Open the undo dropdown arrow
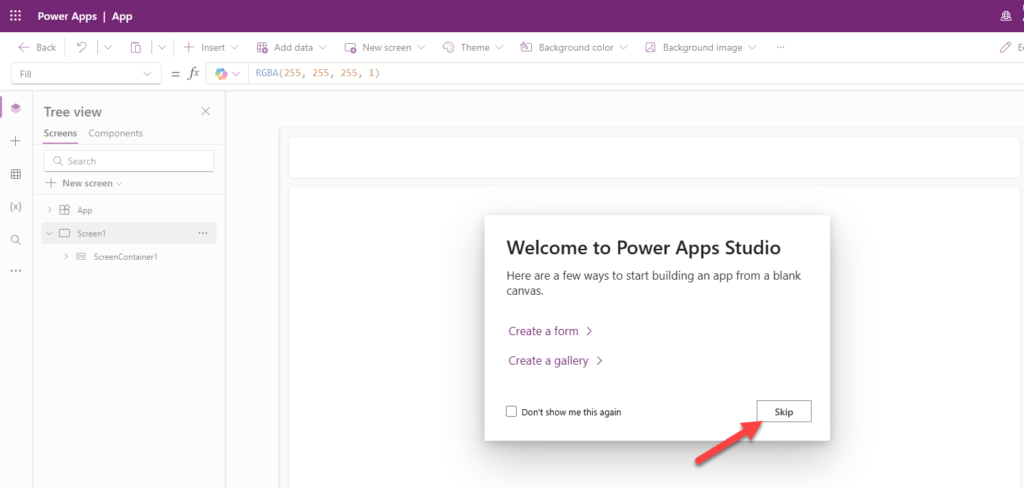Image resolution: width=1024 pixels, height=488 pixels. 108,48
